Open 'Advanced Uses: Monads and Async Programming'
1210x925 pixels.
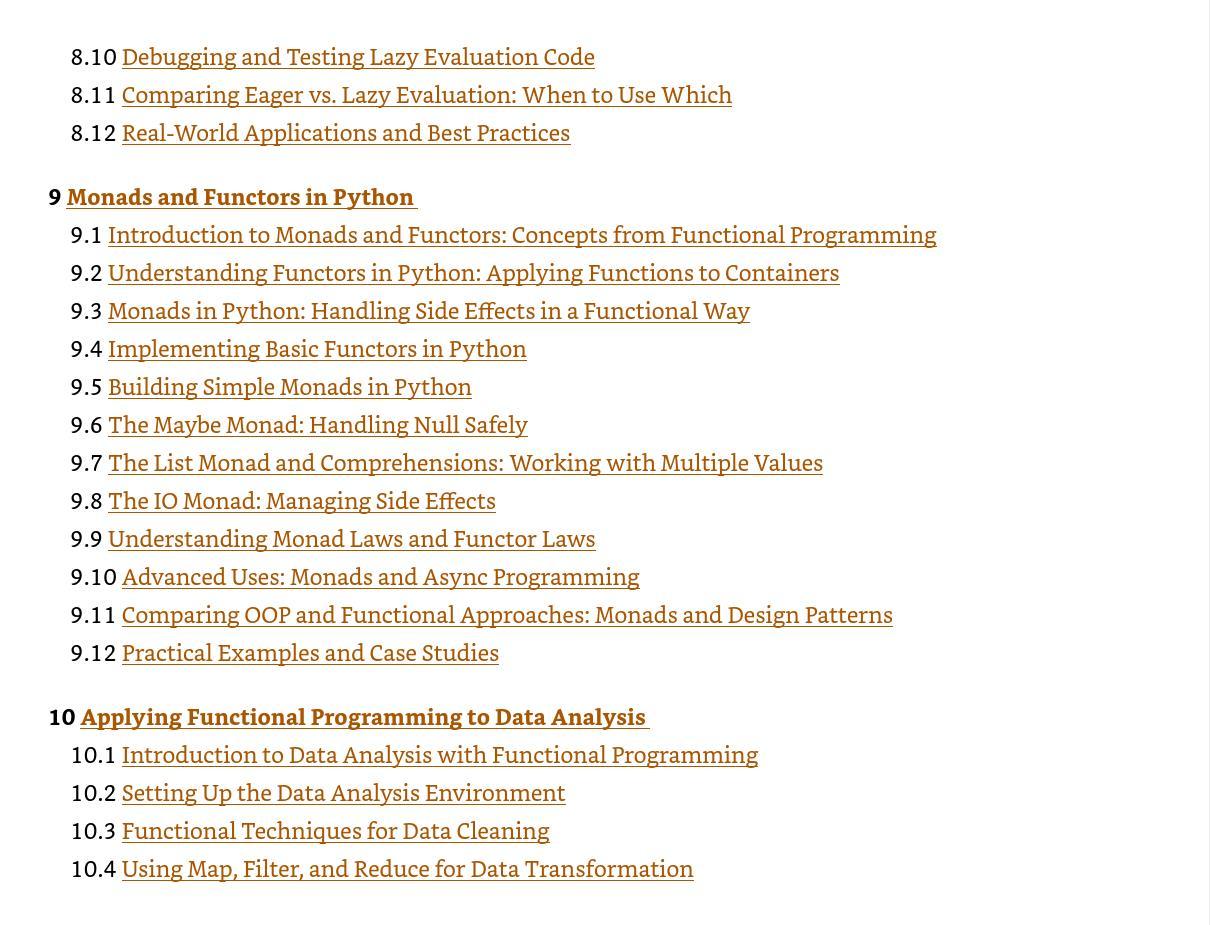[x=381, y=577]
